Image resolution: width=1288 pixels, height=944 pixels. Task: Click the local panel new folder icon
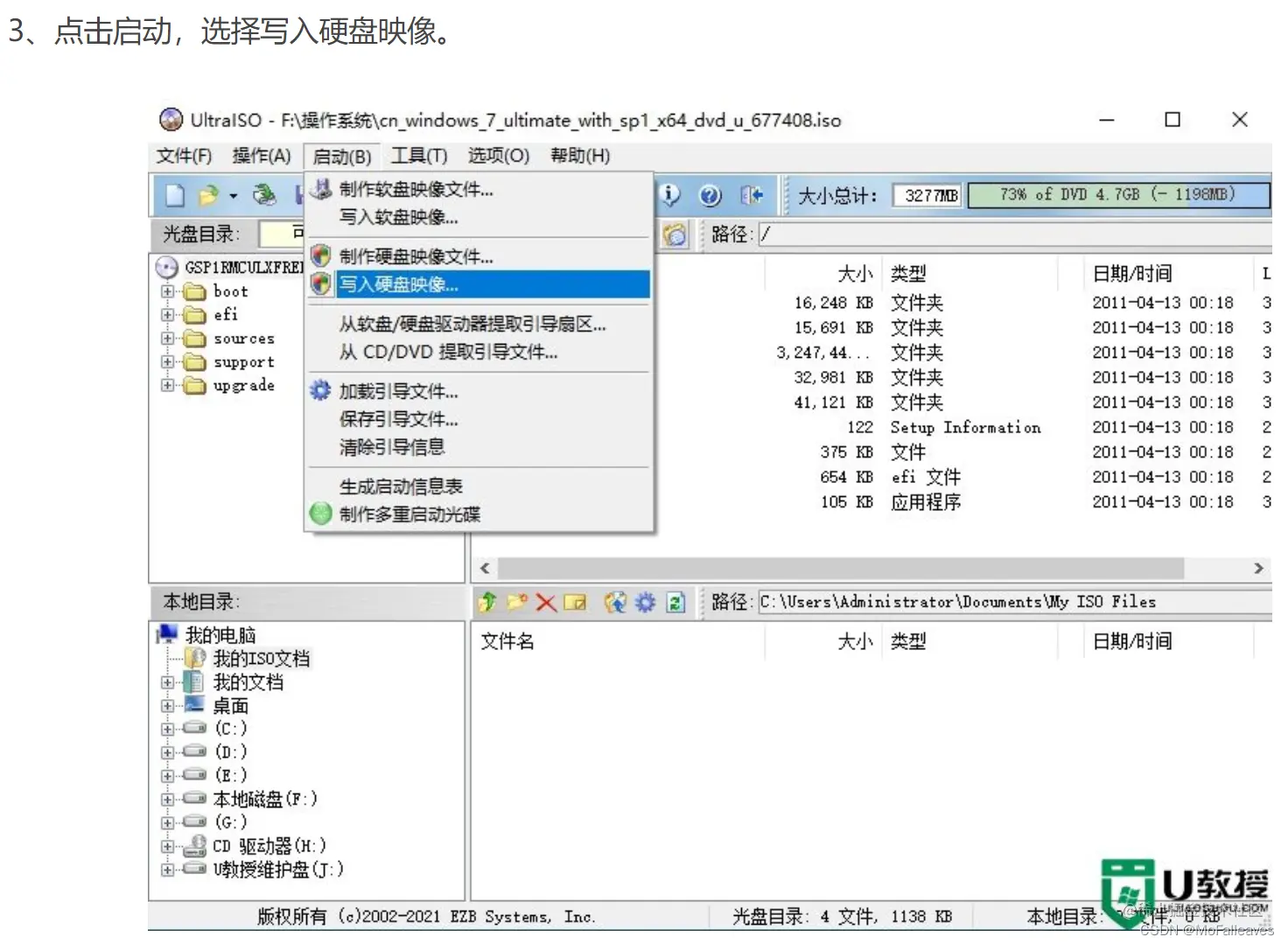click(x=517, y=602)
